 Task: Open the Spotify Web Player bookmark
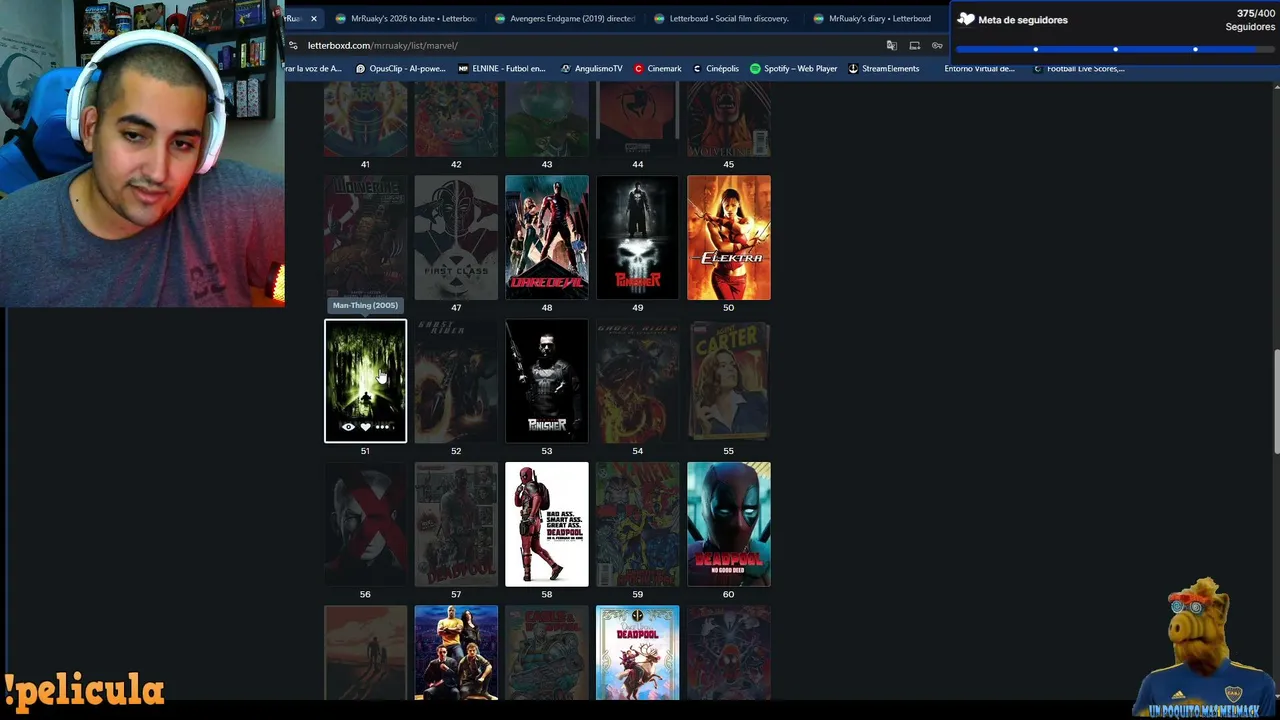pyautogui.click(x=793, y=69)
